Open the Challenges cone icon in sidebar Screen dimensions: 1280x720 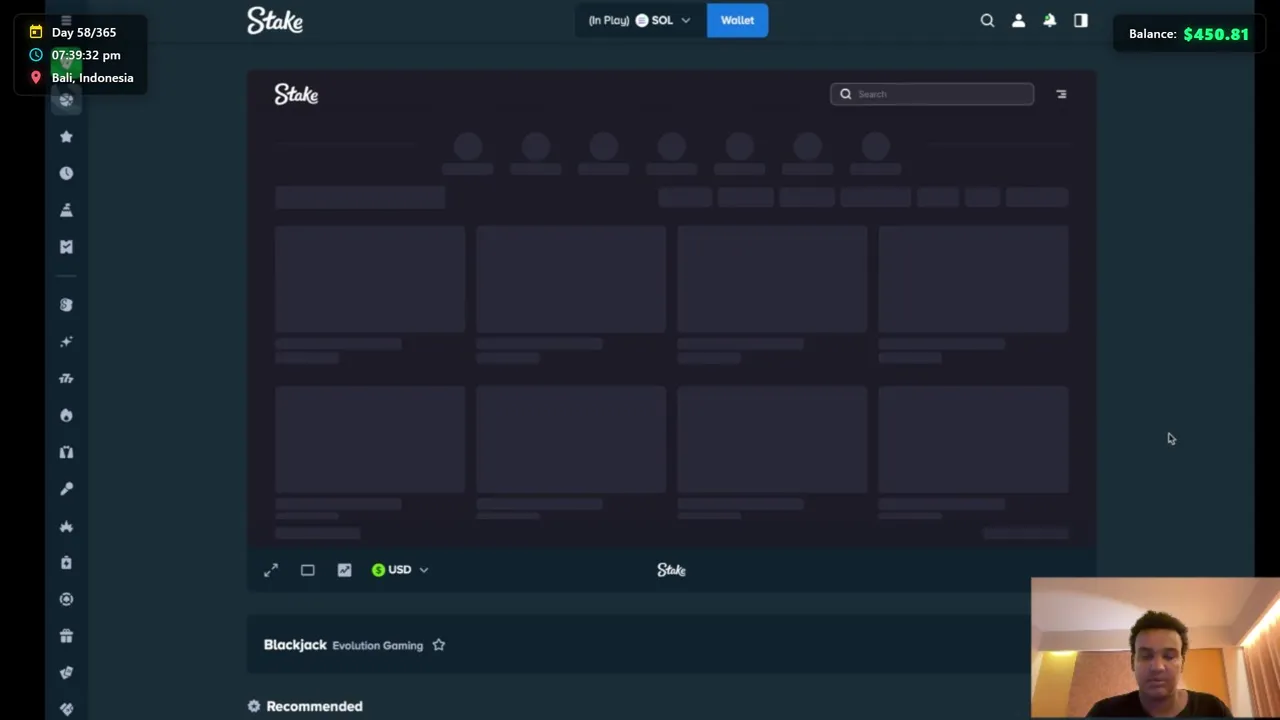pyautogui.click(x=66, y=210)
